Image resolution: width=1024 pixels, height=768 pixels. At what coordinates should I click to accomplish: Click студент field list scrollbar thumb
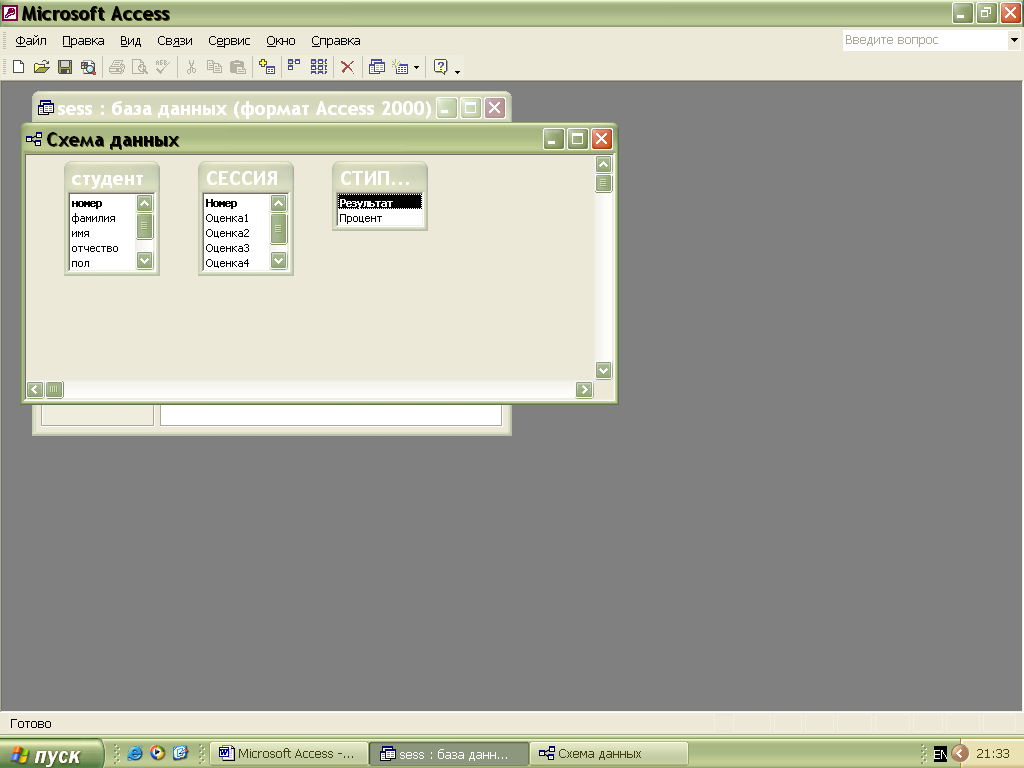pos(144,226)
